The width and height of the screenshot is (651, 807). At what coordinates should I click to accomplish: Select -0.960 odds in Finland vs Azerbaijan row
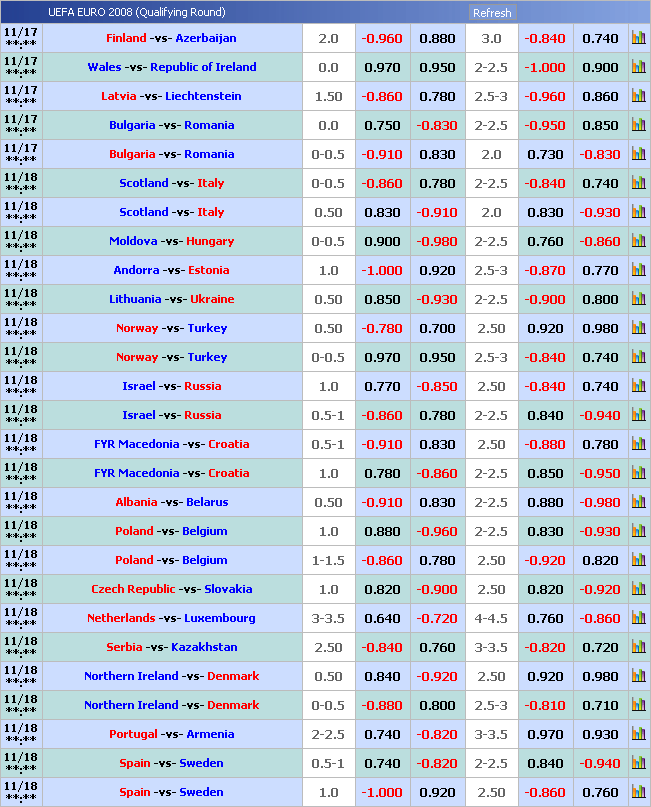[381, 39]
